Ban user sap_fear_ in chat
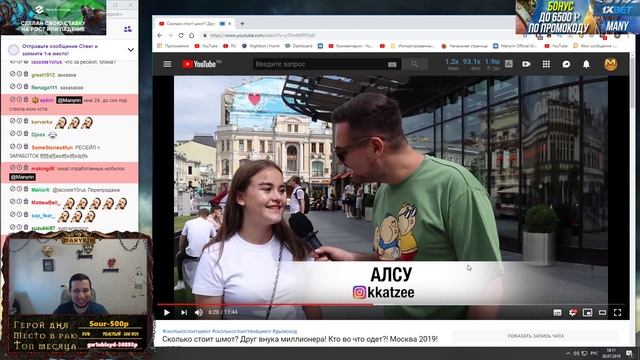This screenshot has height=360, width=640. click(x=12, y=214)
